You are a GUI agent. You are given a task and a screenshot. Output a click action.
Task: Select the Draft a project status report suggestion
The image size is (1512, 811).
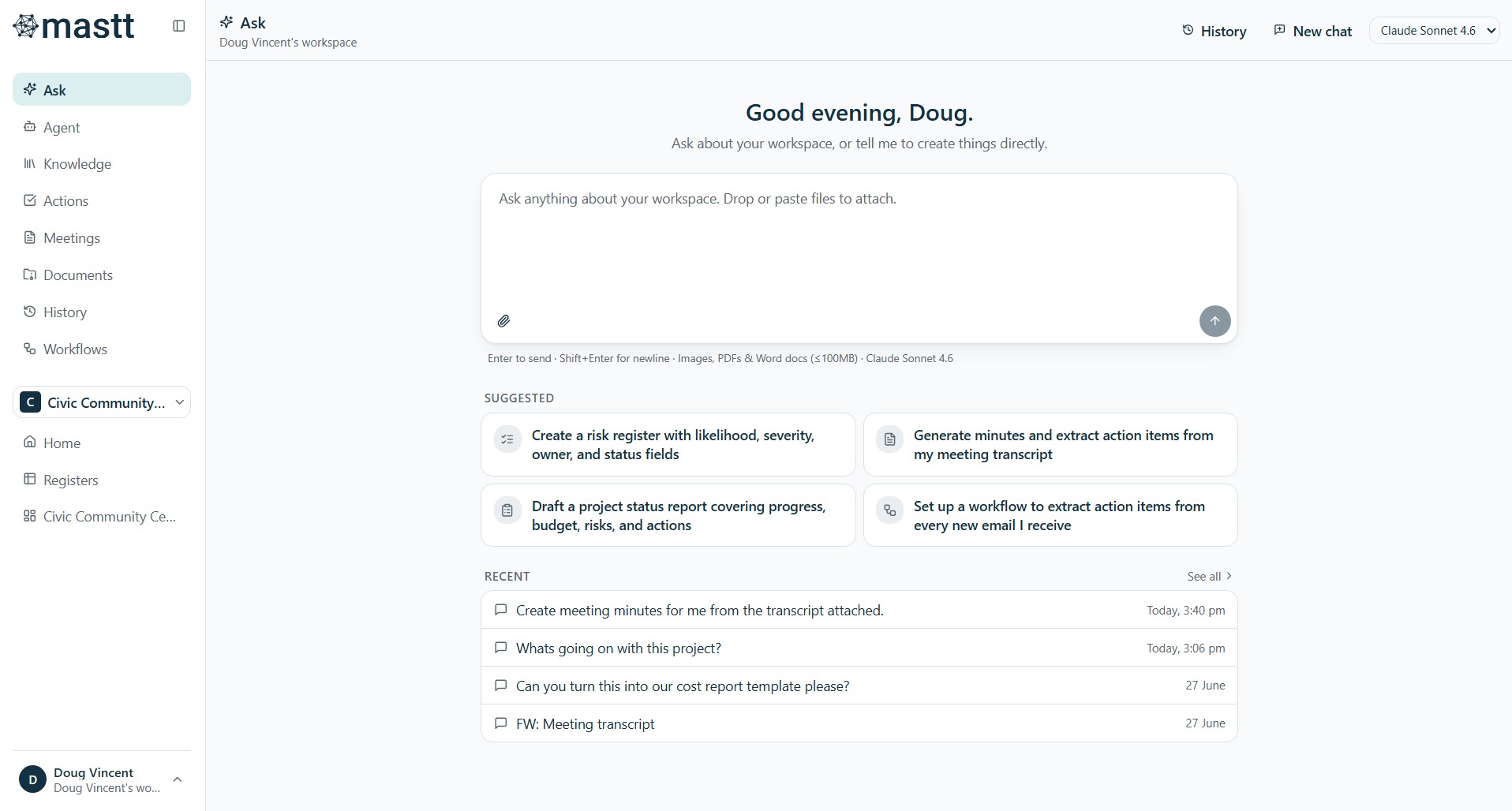(668, 516)
